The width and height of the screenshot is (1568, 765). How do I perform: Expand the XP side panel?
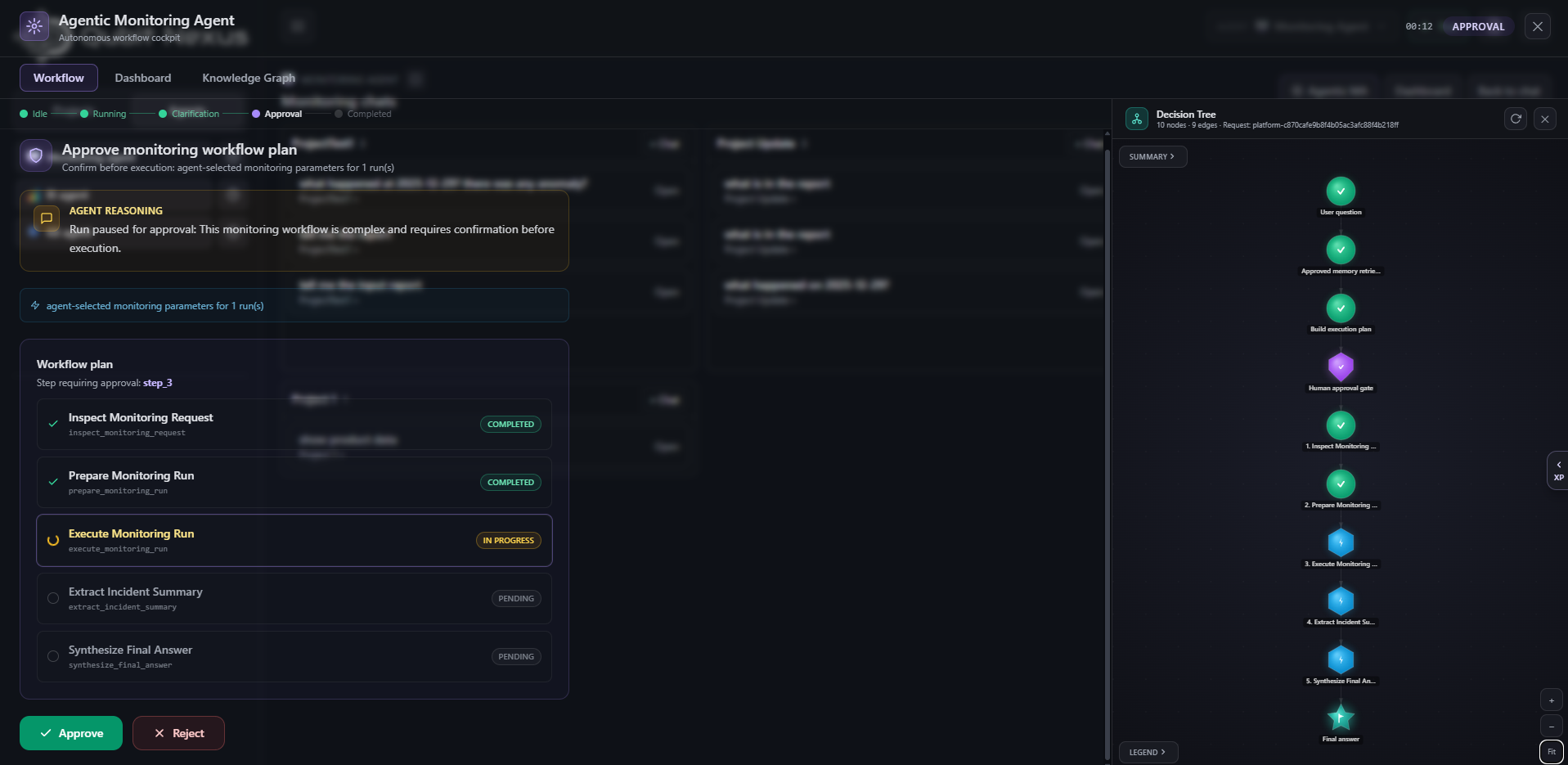coord(1557,470)
